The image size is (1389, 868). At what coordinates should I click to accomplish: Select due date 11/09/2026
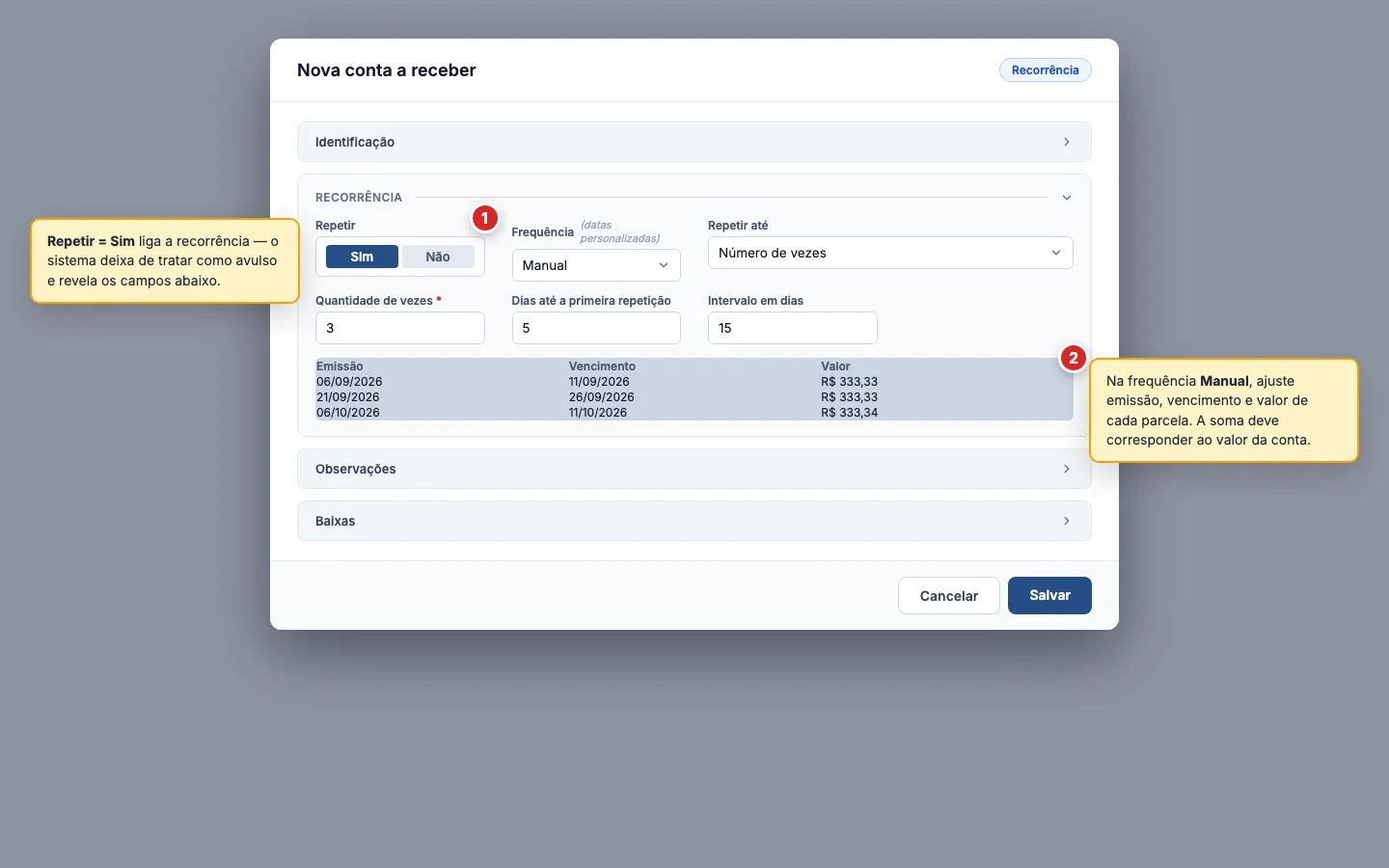click(599, 382)
